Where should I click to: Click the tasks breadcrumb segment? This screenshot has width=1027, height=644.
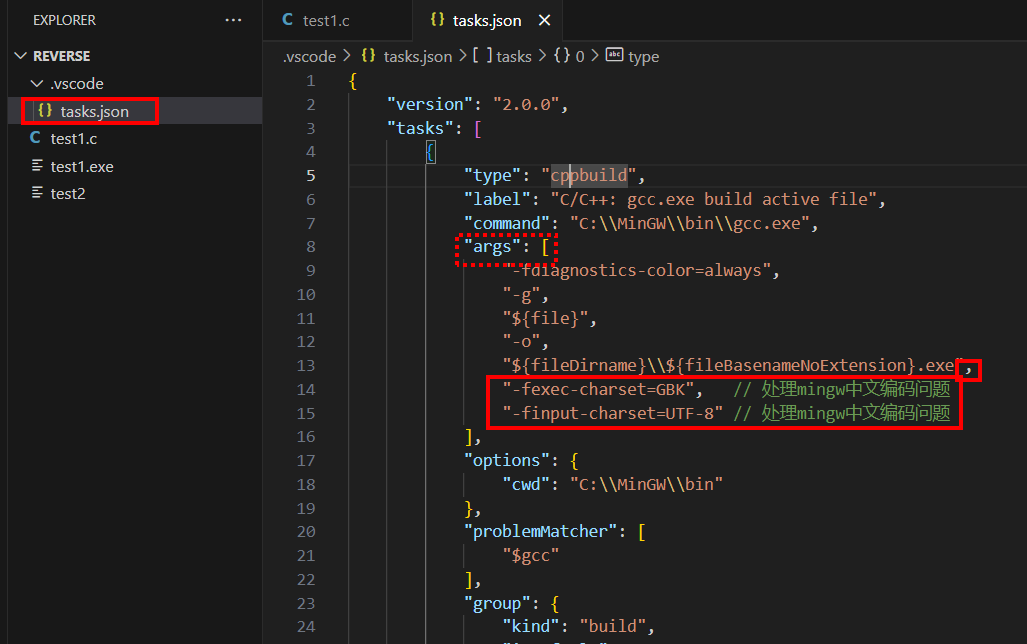tap(514, 56)
